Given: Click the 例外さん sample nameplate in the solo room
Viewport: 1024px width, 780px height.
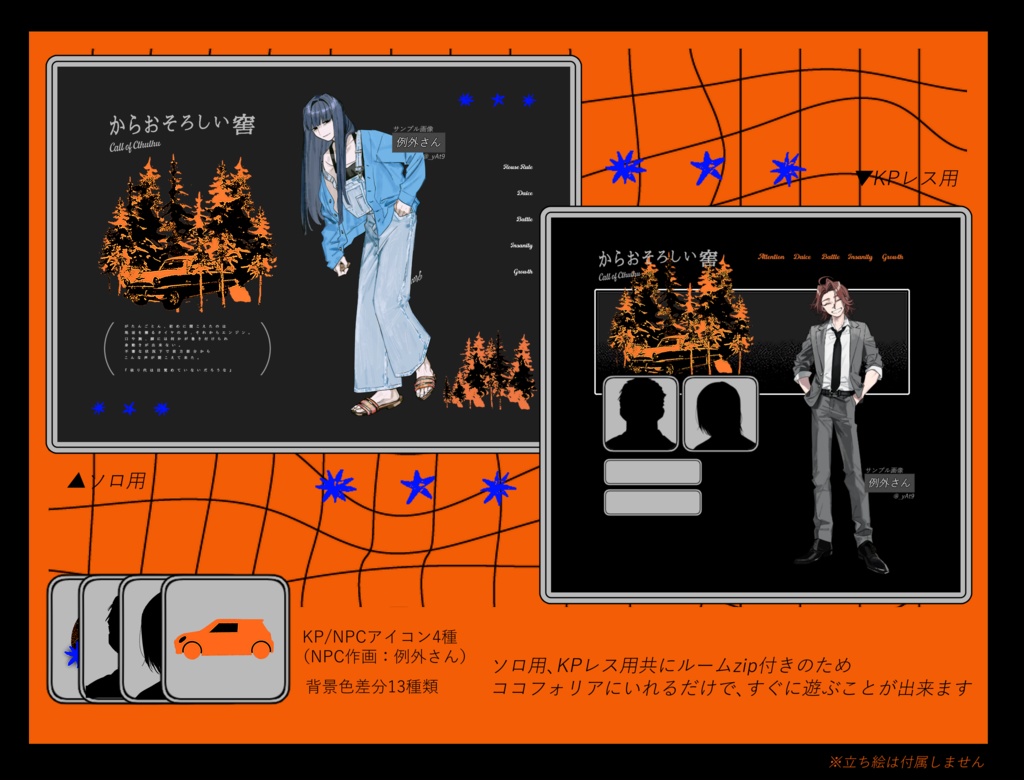Looking at the screenshot, I should pyautogui.click(x=419, y=142).
